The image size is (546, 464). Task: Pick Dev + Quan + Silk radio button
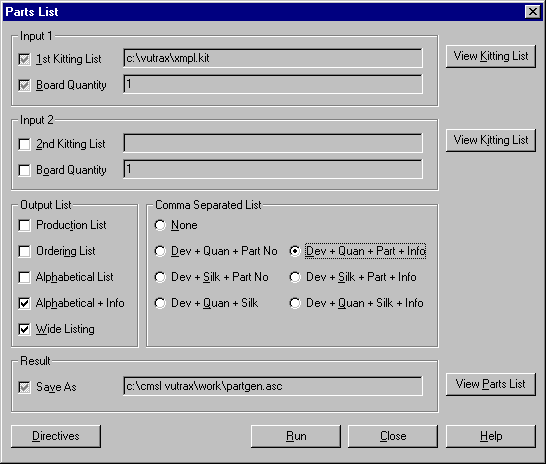click(160, 303)
